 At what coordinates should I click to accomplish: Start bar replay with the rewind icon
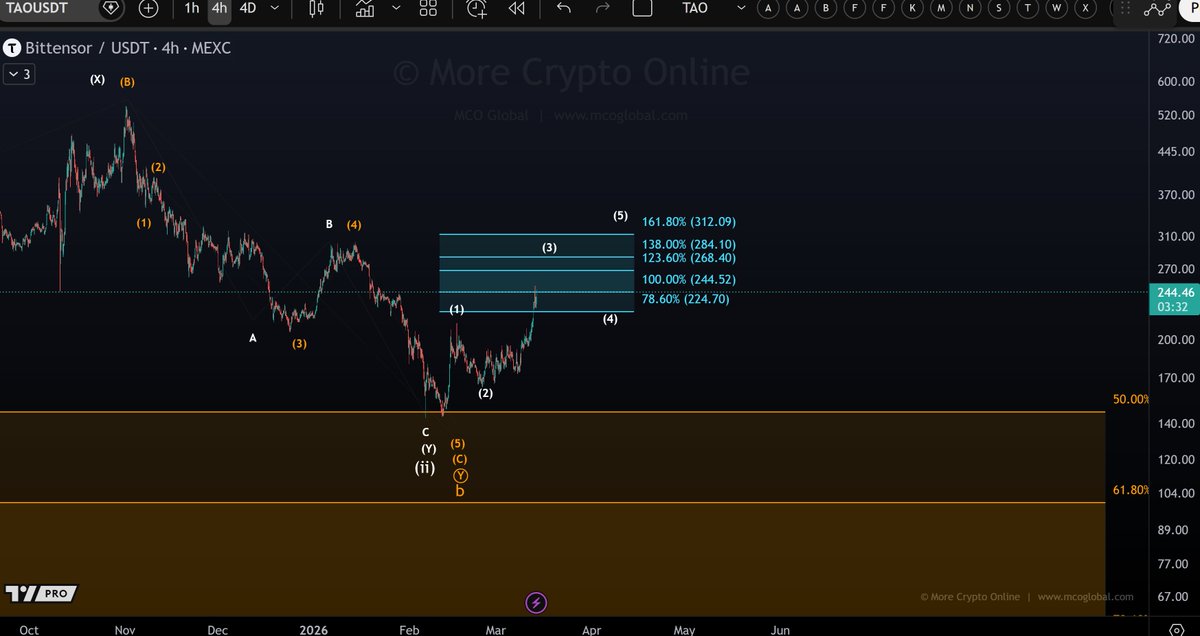click(x=516, y=8)
